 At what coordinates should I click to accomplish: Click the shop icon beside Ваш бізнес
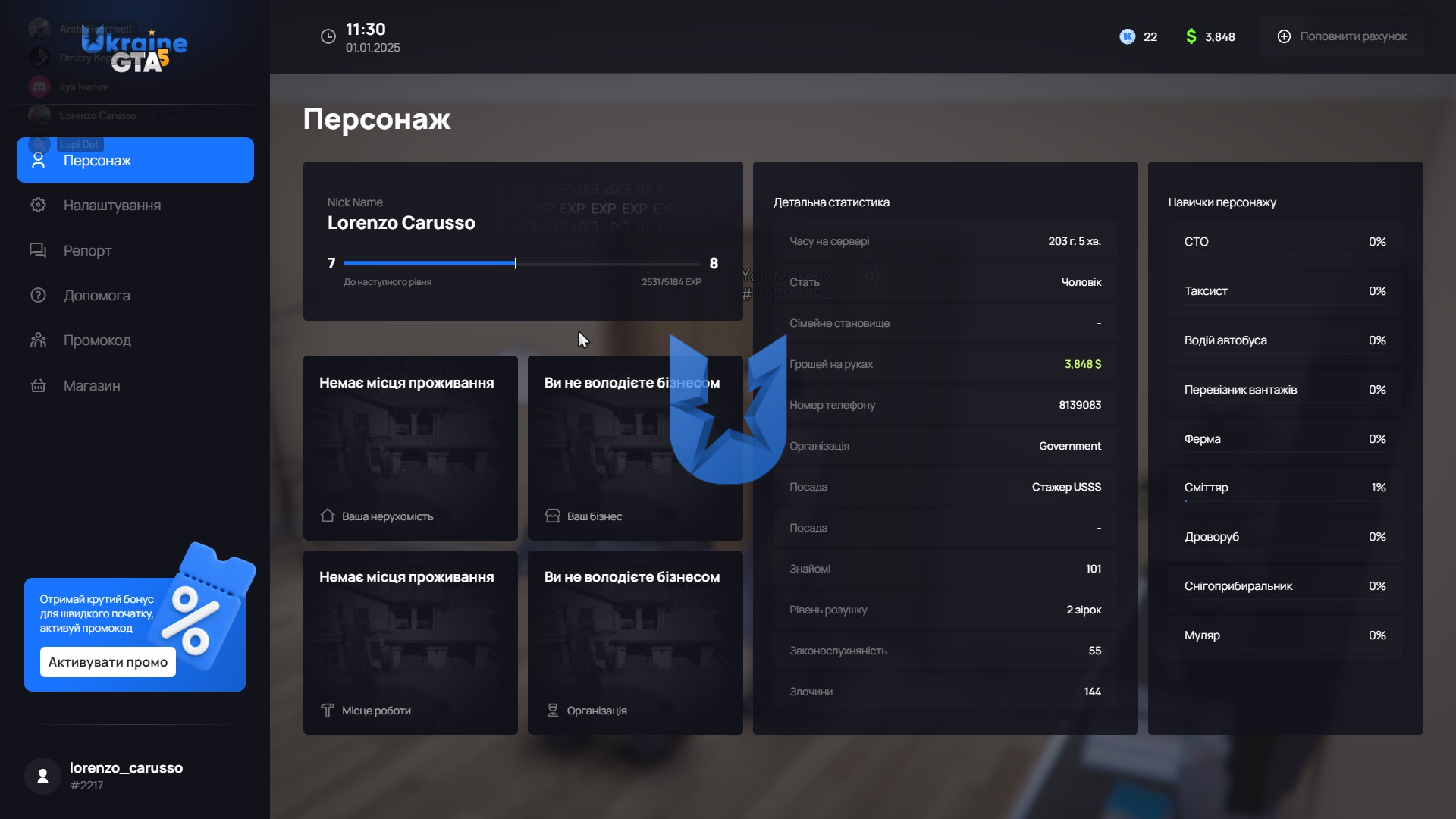[553, 516]
